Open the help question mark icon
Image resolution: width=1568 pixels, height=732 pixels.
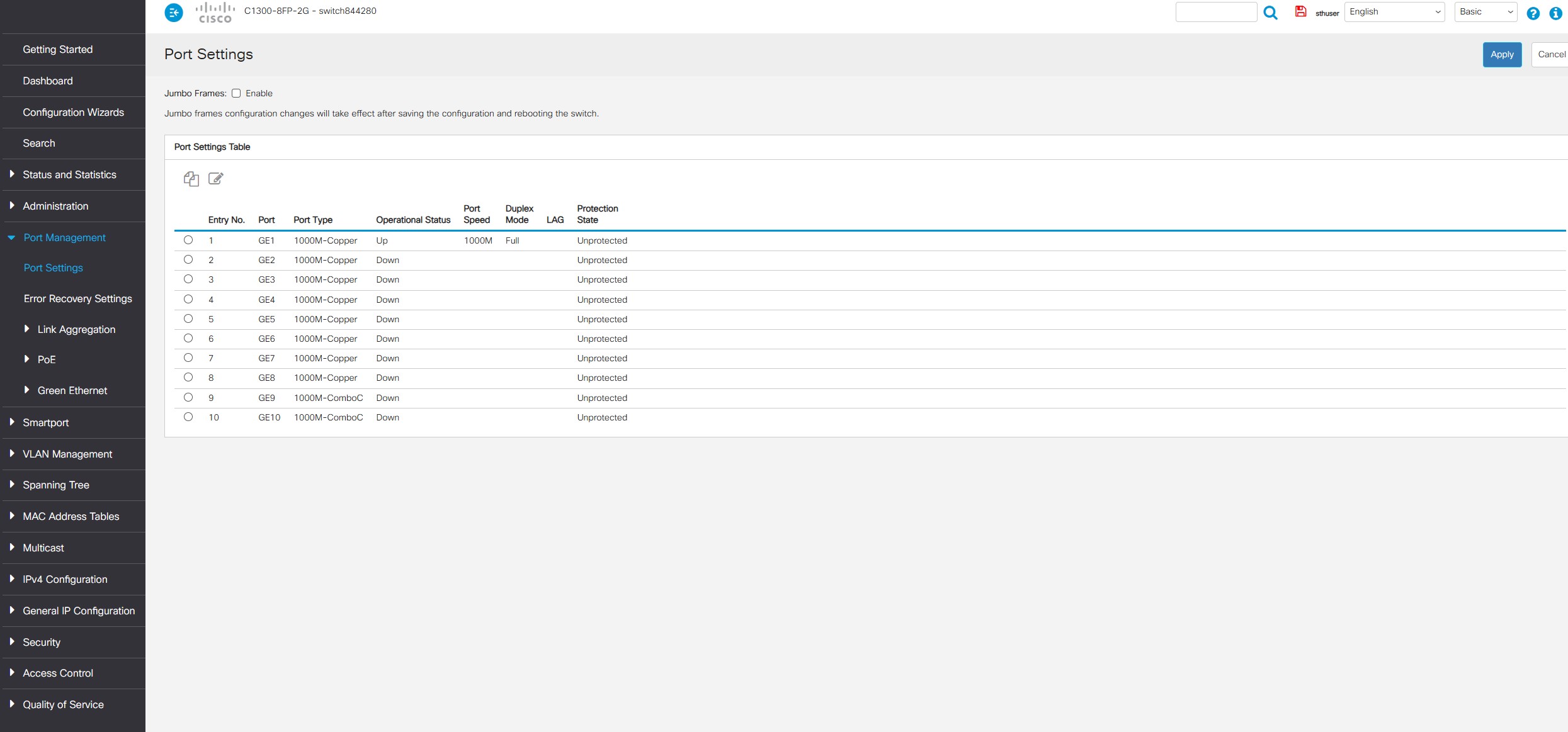pyautogui.click(x=1533, y=13)
